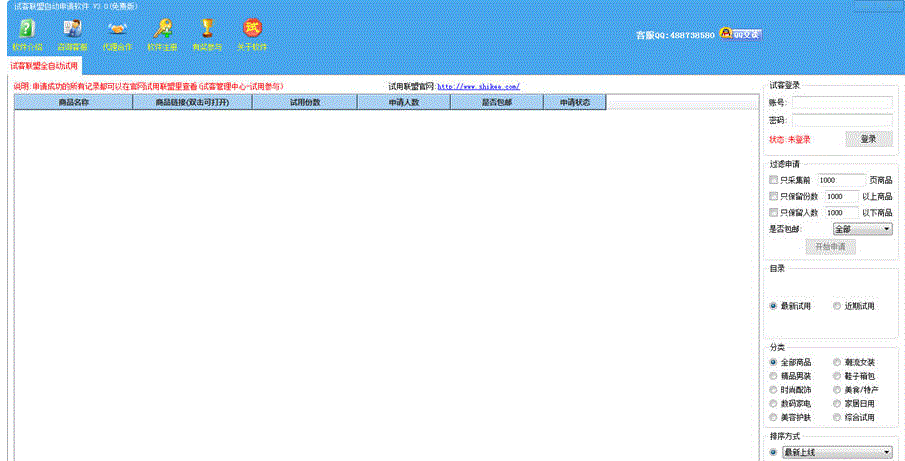Click the 试用份数 column header
The image size is (905, 461).
[305, 102]
